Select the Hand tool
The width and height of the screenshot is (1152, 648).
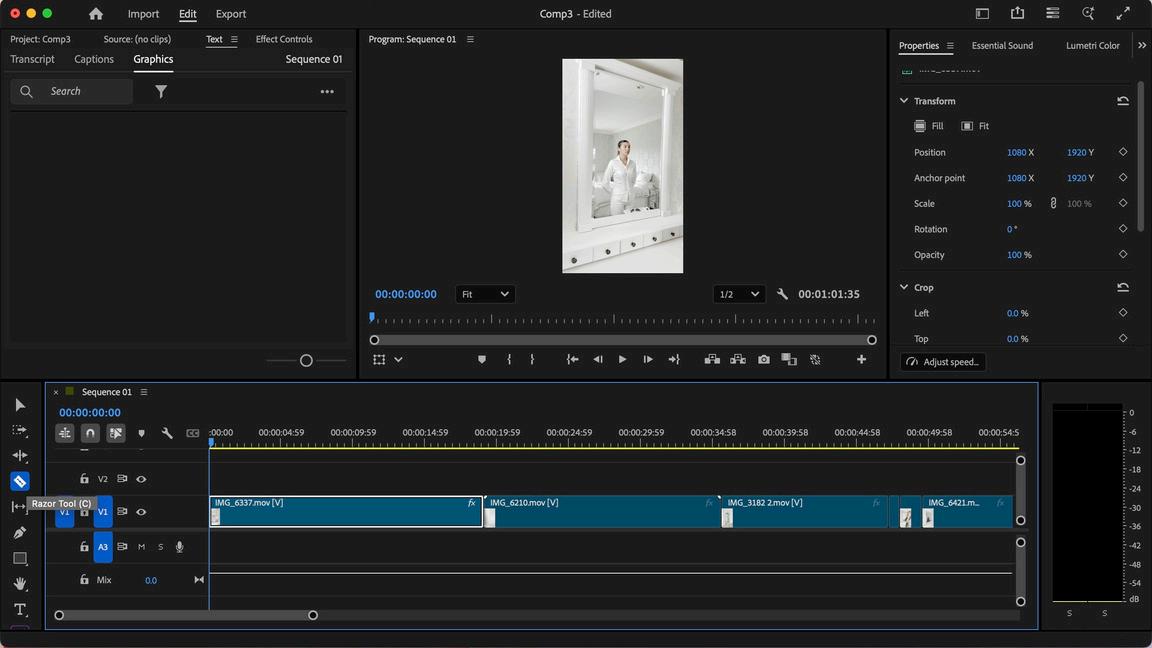tap(20, 584)
